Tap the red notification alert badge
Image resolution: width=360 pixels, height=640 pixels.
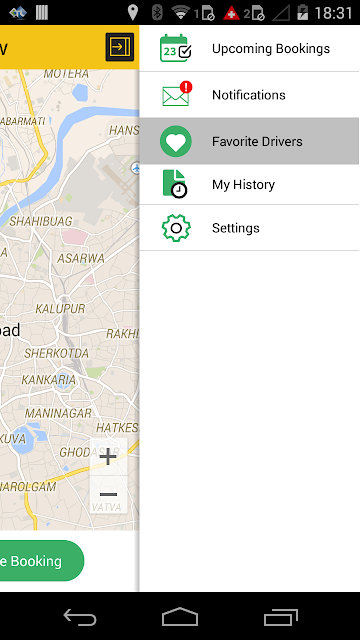186,87
